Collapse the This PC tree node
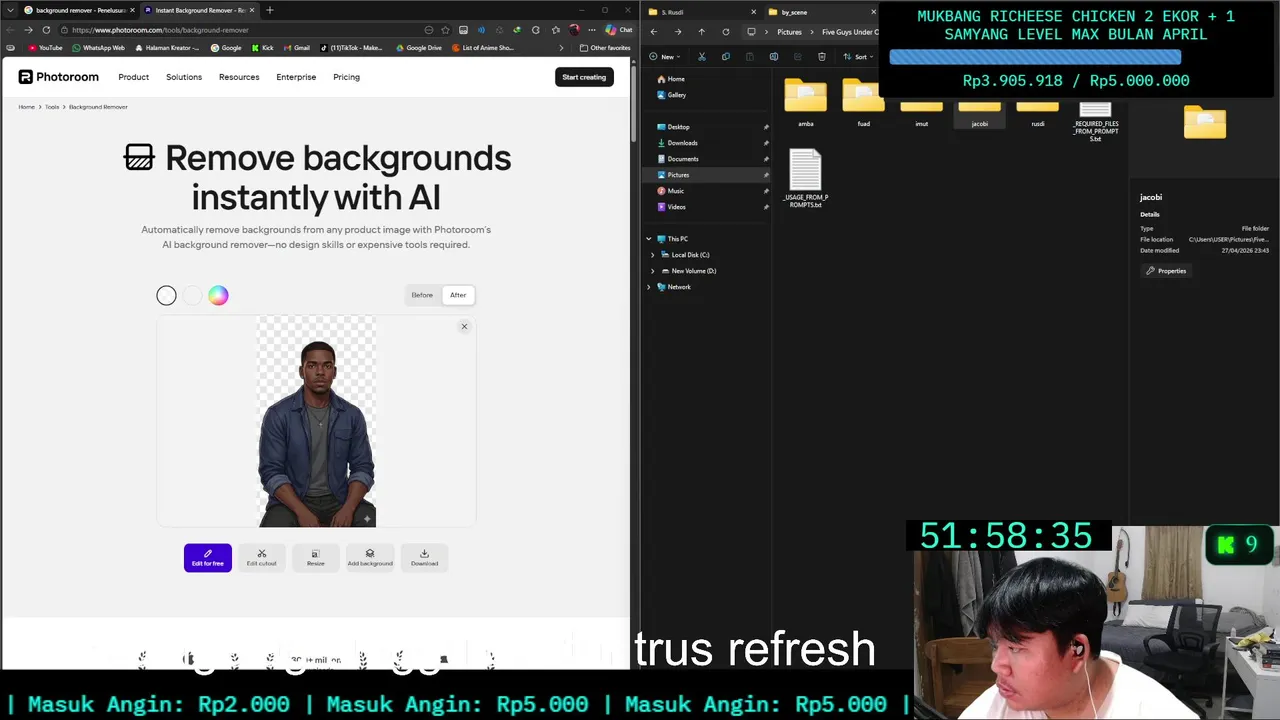The image size is (1280, 720). pos(649,239)
